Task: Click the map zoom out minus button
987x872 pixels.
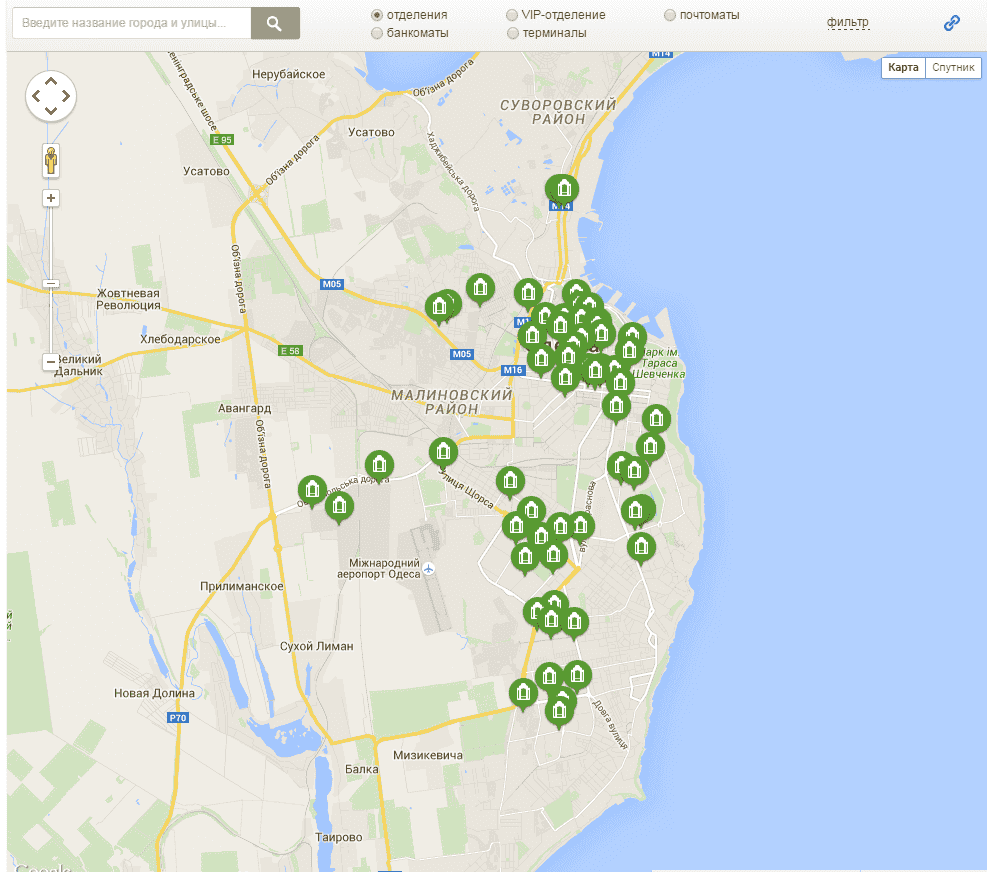Action: 51,361
